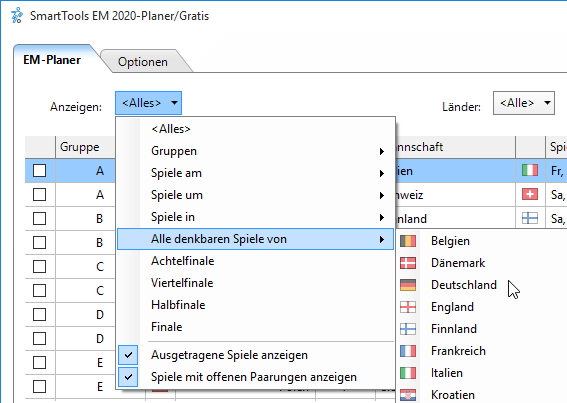Select the Dänemark flag icon

tap(408, 263)
